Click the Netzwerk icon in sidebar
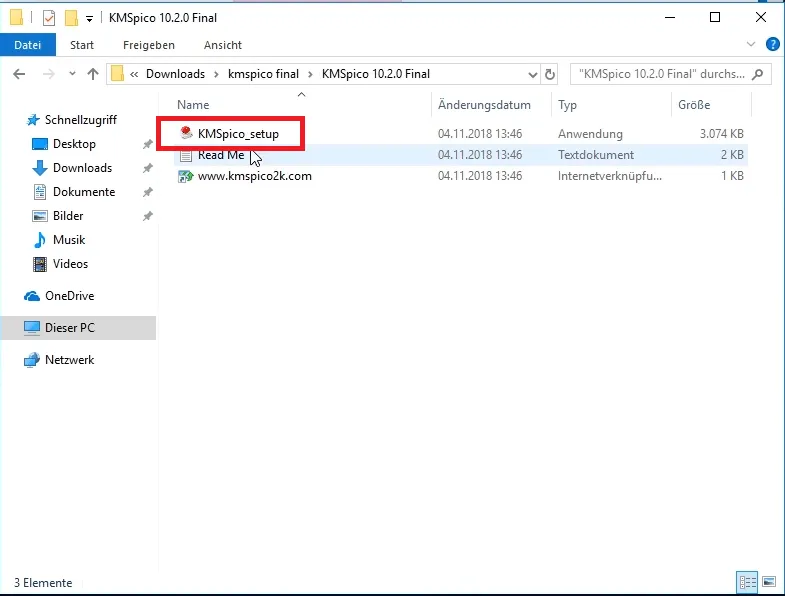 (32, 360)
